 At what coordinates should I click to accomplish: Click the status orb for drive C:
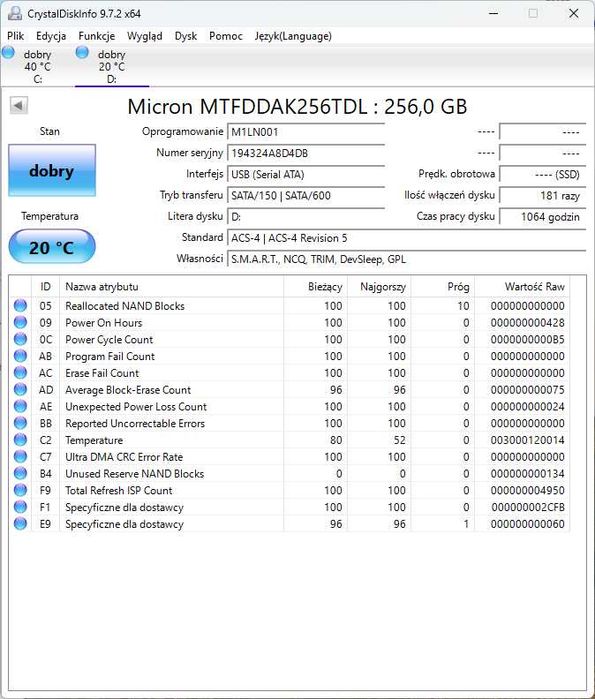click(8, 52)
